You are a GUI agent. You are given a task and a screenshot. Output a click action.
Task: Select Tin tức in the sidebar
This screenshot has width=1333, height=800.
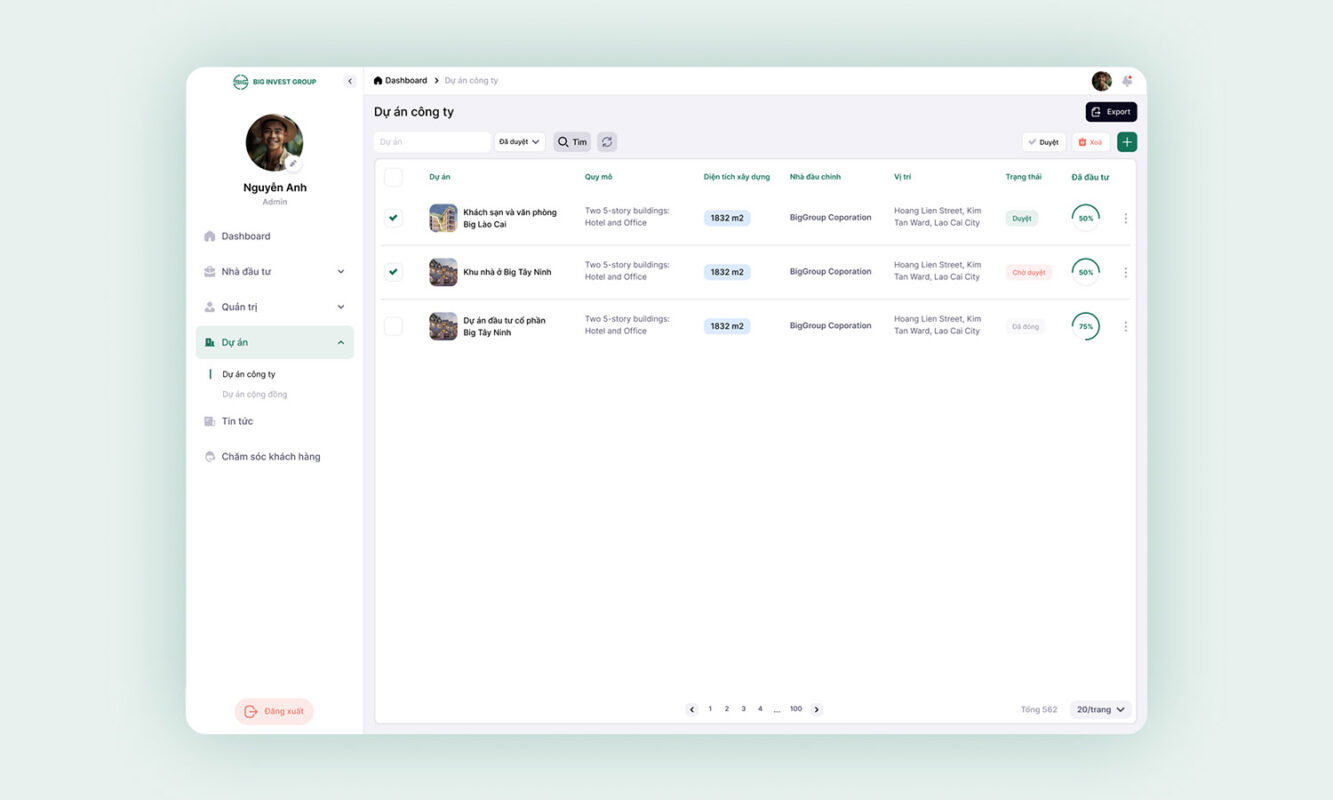[x=238, y=421]
